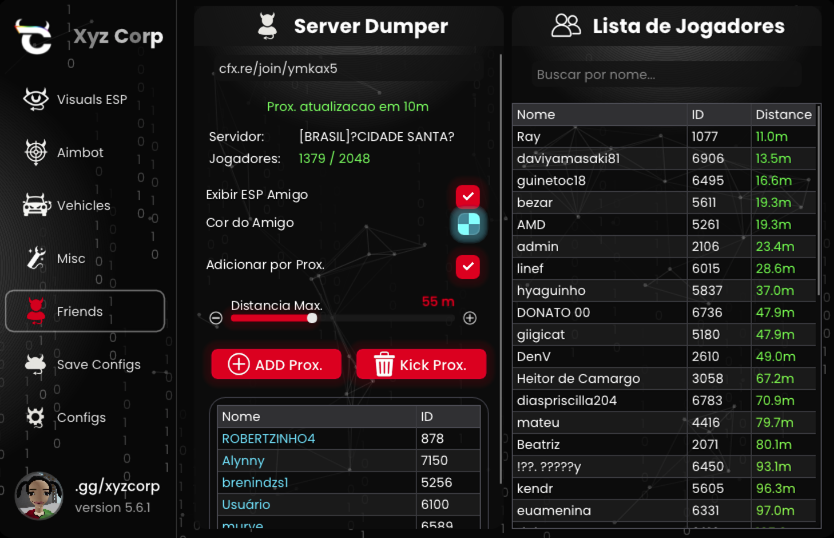Uncheck the Adicionar por Prox. checkbox
This screenshot has width=834, height=538.
click(x=468, y=266)
